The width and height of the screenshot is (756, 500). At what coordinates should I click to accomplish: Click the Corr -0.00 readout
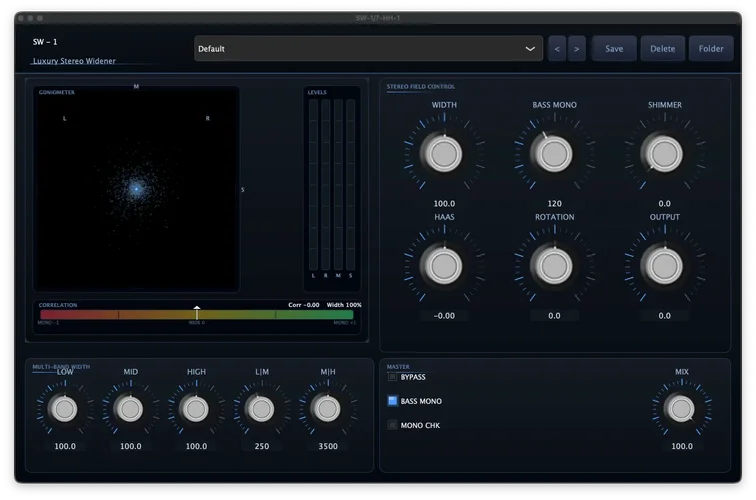tap(304, 305)
